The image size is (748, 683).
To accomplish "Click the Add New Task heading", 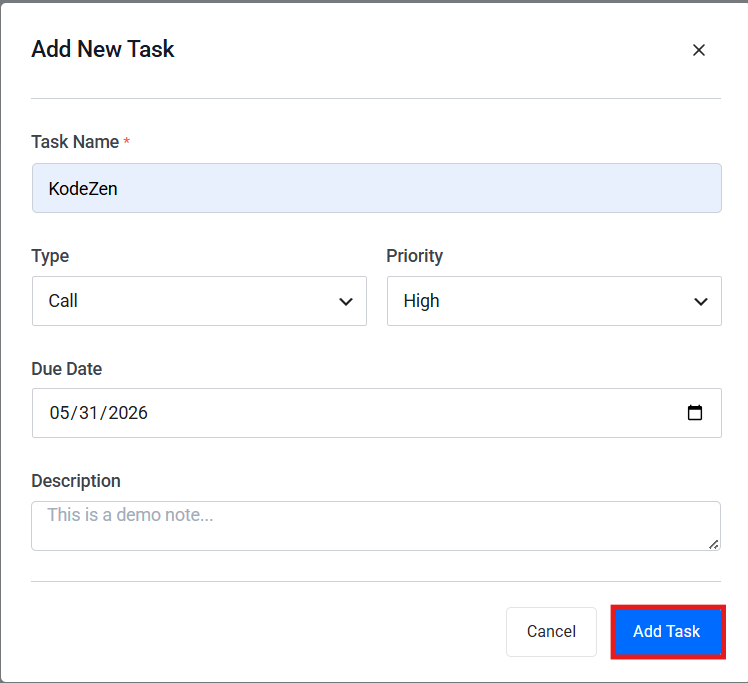I will tap(103, 49).
